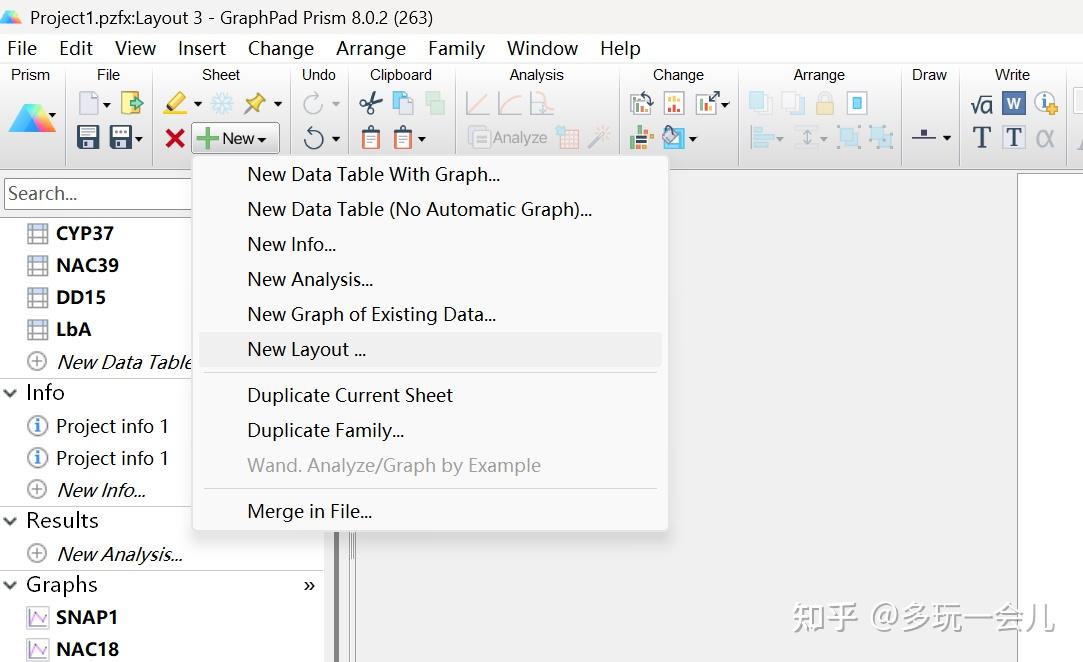The width and height of the screenshot is (1083, 662).
Task: Open the New sheet dropdown button
Action: 236,138
